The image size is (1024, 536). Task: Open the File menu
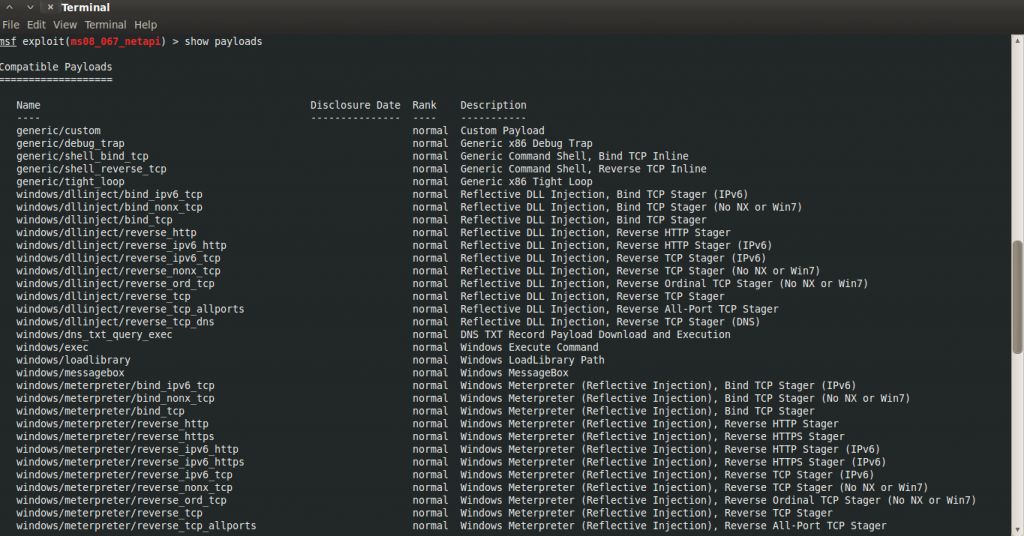click(10, 25)
